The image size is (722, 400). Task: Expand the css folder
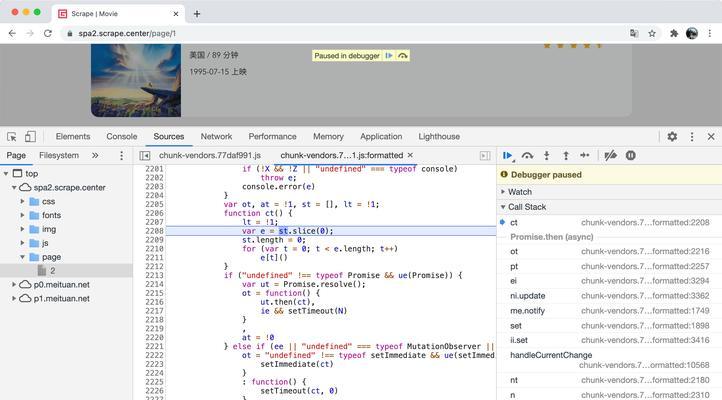coord(22,202)
